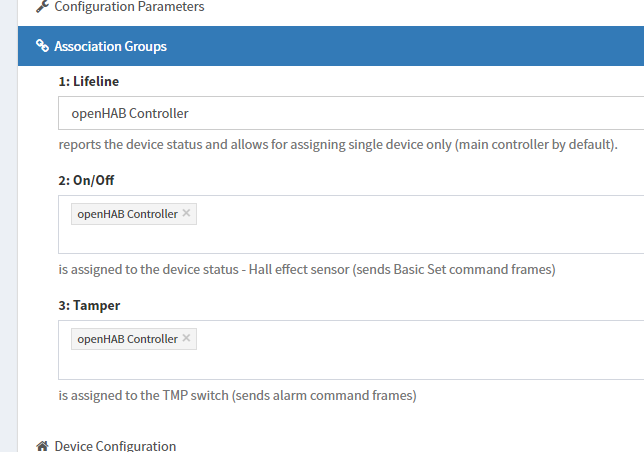
Task: Click the Lifeline device status description text
Action: pos(338,144)
